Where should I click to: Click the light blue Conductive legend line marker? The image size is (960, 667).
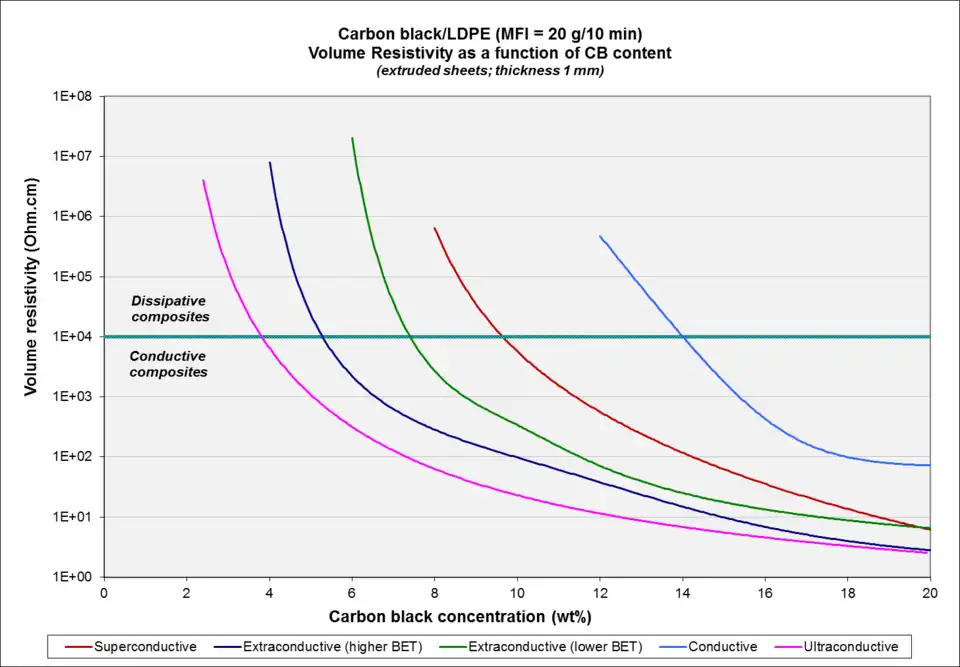click(675, 647)
